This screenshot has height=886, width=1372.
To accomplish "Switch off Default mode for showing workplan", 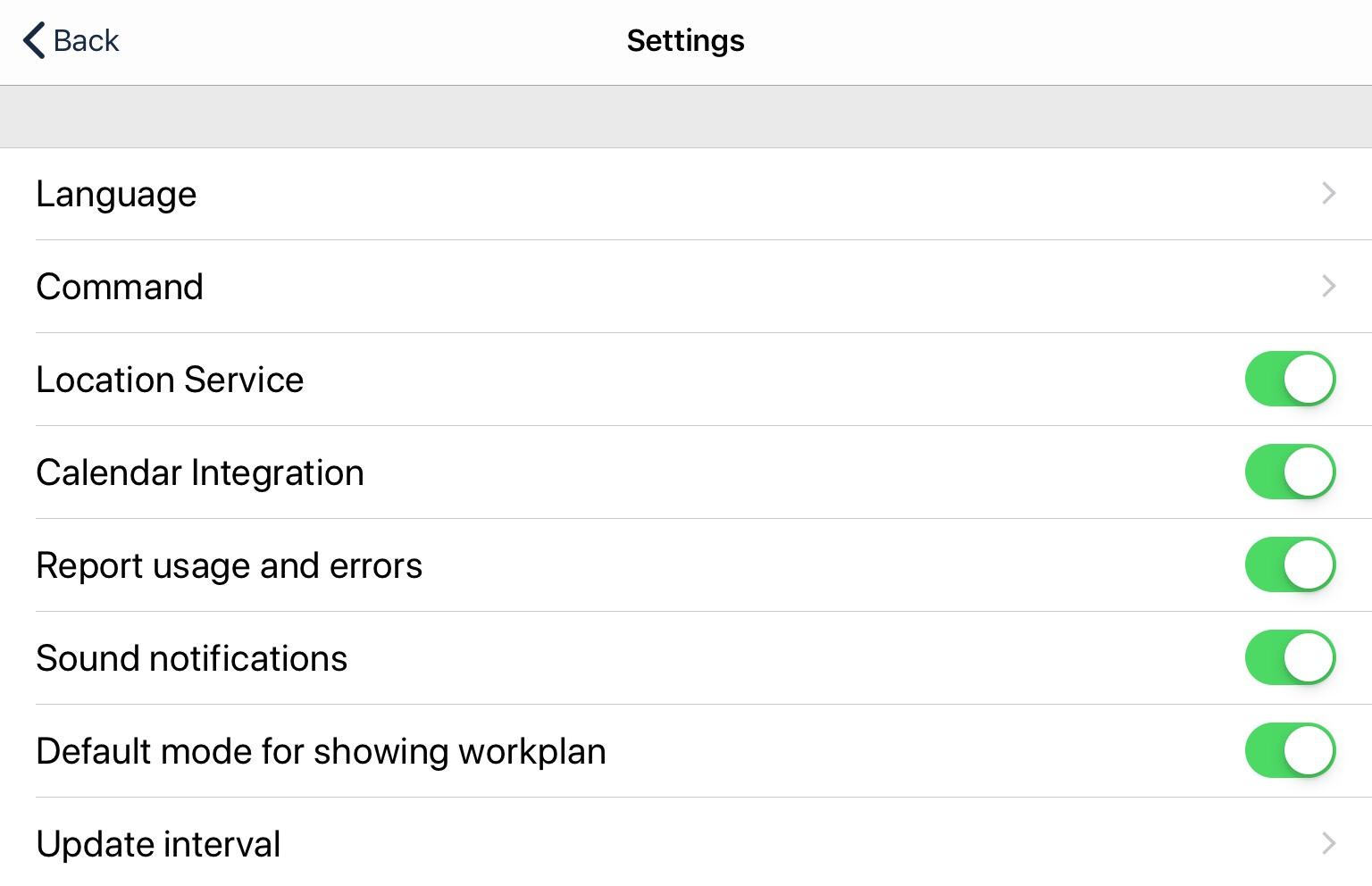I will (1290, 750).
